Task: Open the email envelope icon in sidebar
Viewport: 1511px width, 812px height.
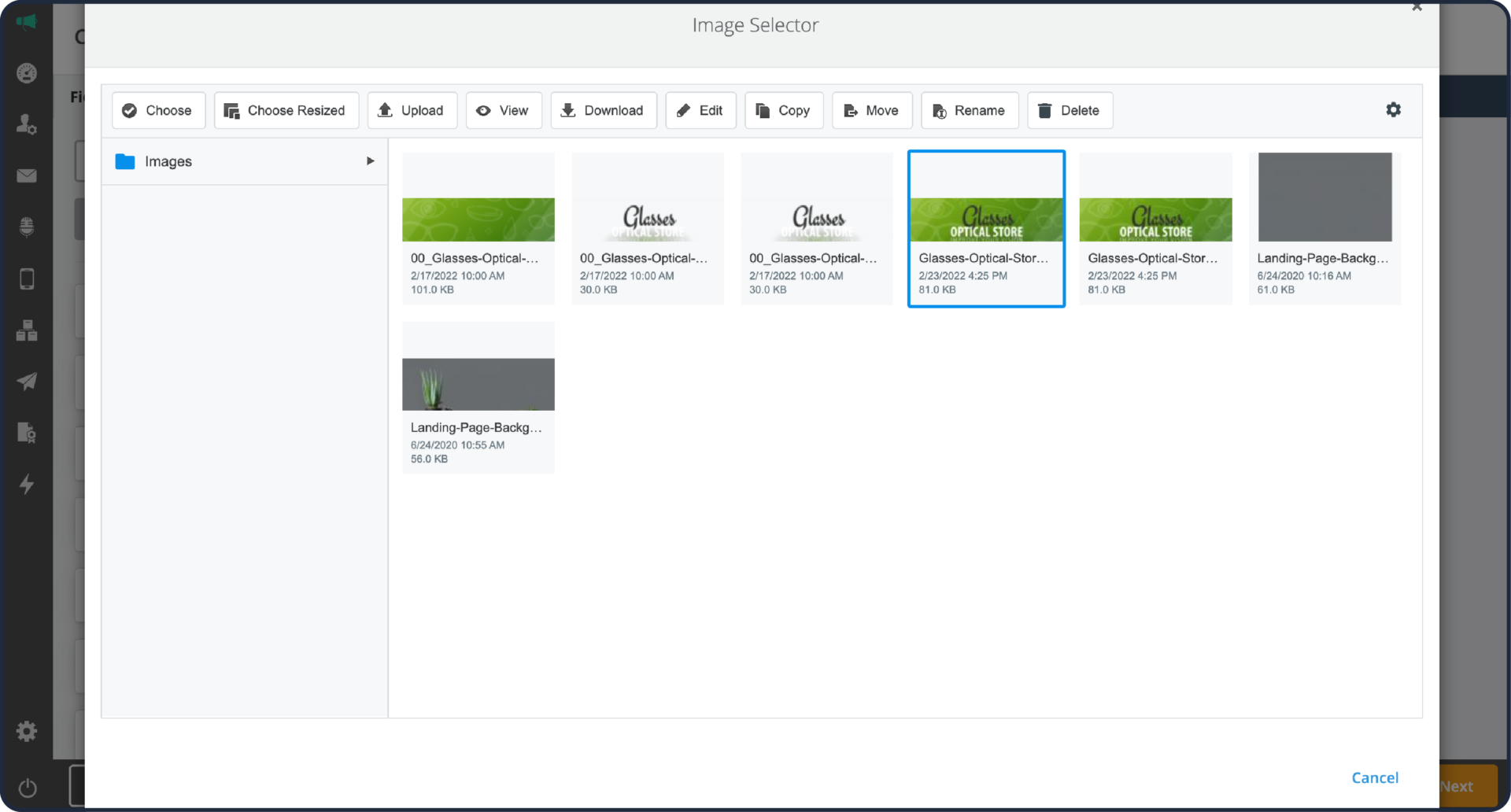Action: pos(27,175)
